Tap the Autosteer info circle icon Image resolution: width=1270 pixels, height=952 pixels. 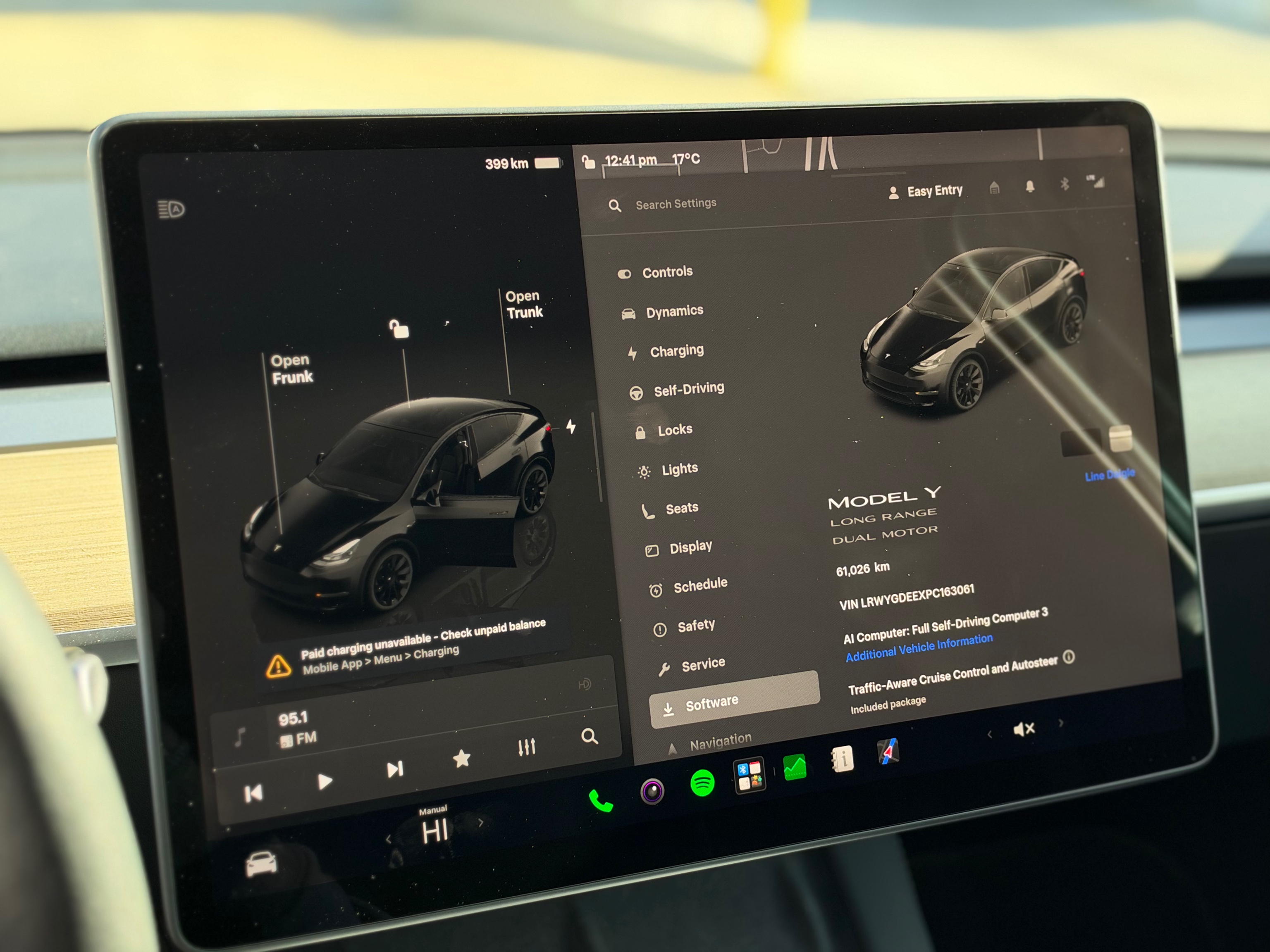pyautogui.click(x=1069, y=657)
